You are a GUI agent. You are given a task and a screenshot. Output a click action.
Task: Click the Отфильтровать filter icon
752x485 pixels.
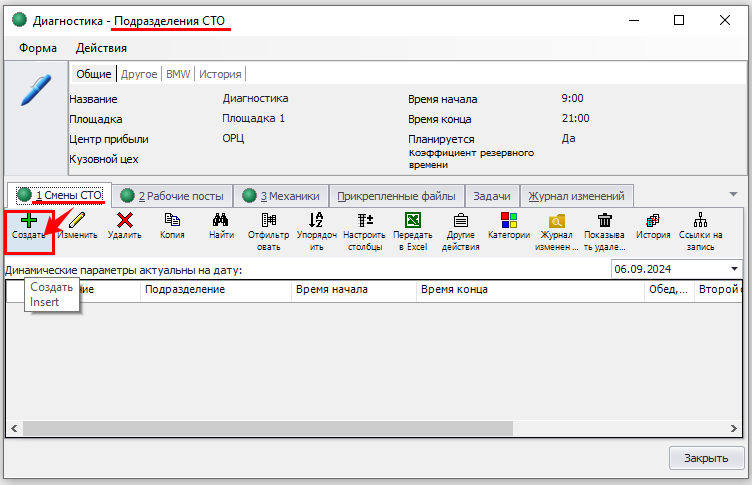[x=268, y=221]
